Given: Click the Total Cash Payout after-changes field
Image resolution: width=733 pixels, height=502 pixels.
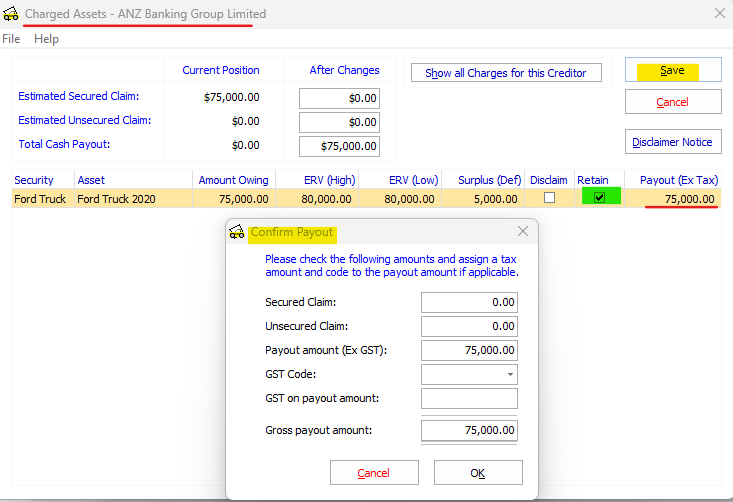Looking at the screenshot, I should click(x=339, y=146).
